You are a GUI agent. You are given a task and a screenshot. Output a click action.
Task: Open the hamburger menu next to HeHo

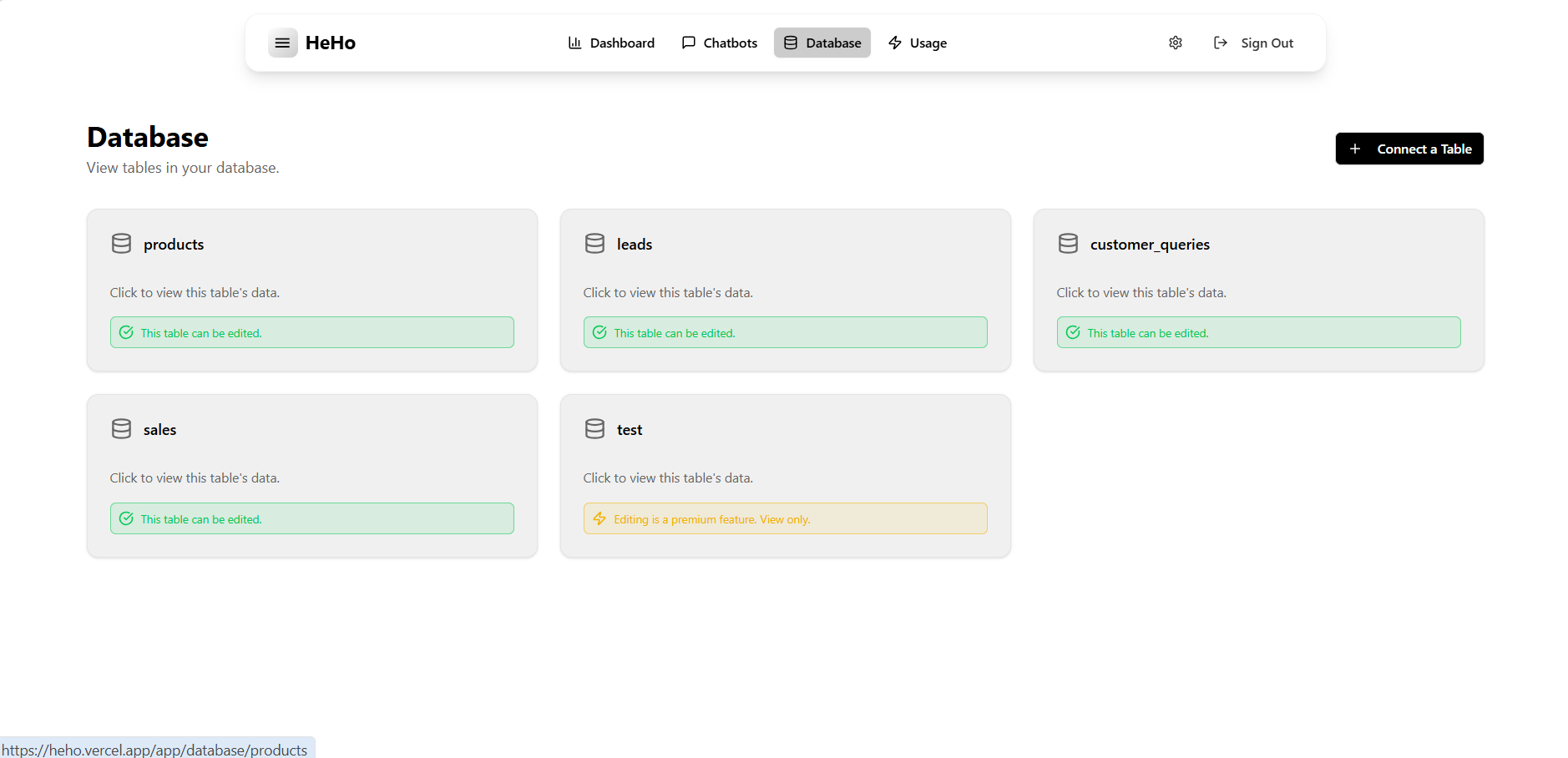point(283,43)
